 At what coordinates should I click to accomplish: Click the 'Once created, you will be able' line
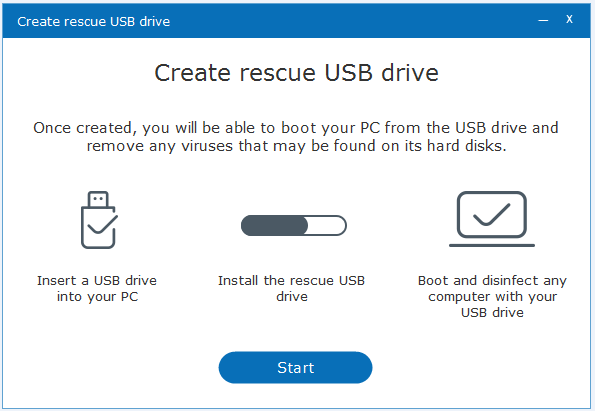296,128
